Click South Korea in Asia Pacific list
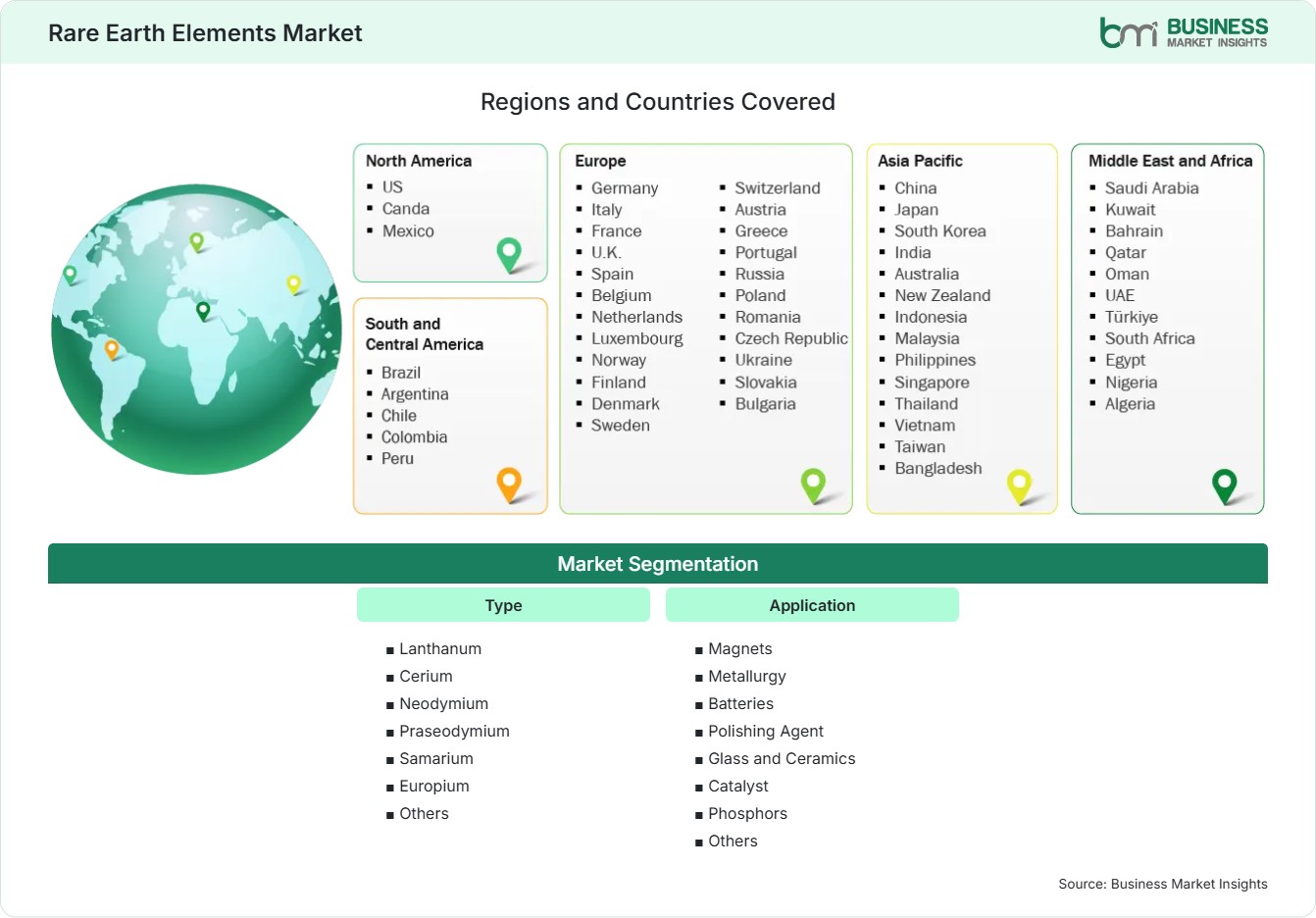1316x918 pixels. click(x=940, y=231)
